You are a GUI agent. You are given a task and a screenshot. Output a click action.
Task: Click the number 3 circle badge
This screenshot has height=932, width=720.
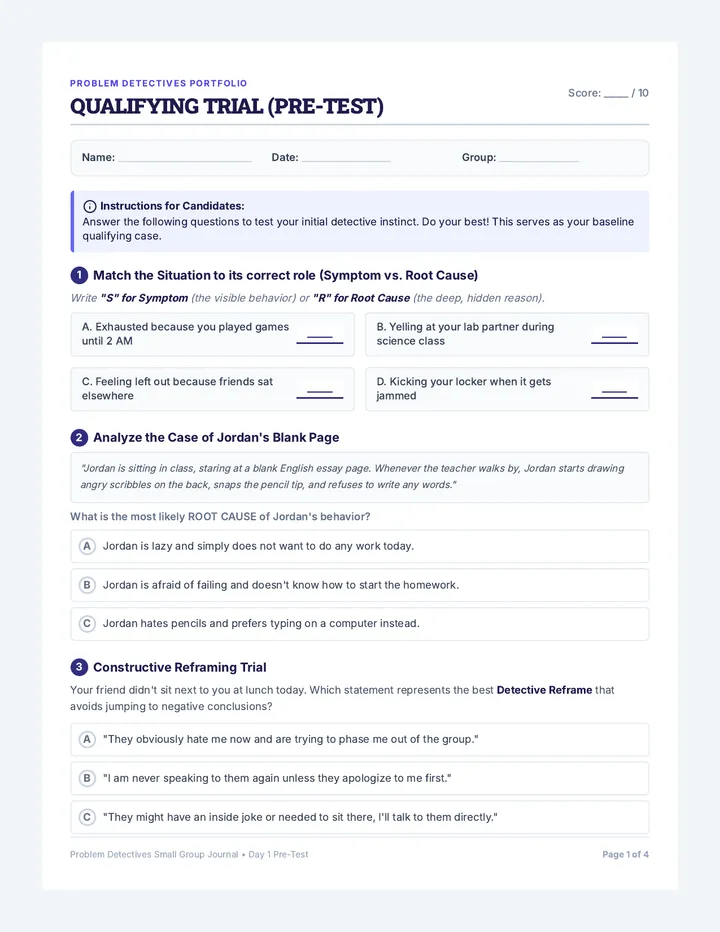click(79, 667)
